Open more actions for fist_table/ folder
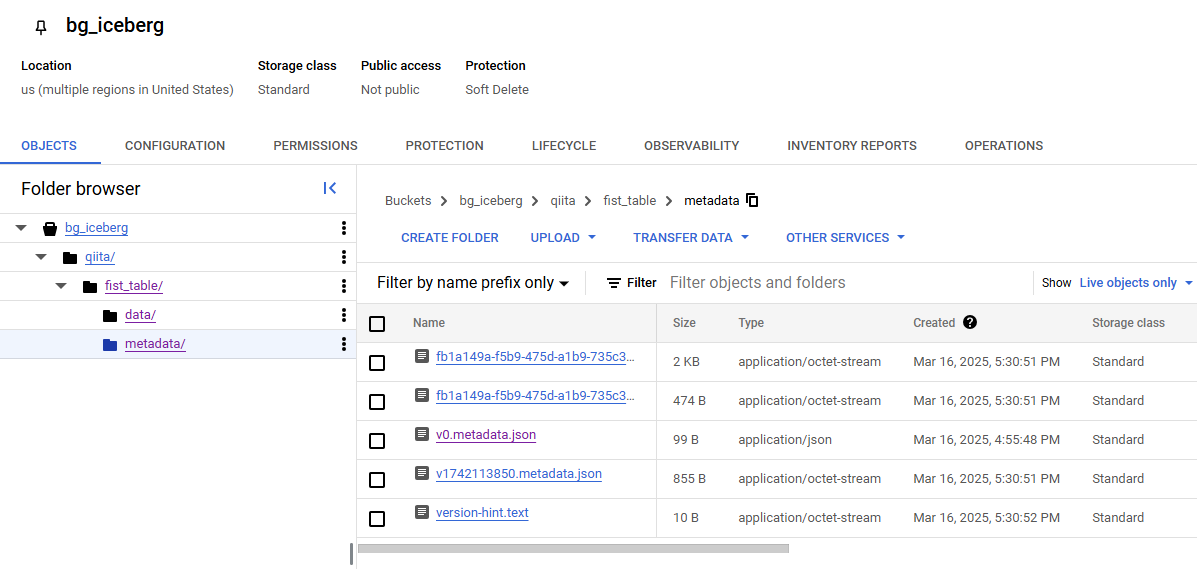 (344, 286)
